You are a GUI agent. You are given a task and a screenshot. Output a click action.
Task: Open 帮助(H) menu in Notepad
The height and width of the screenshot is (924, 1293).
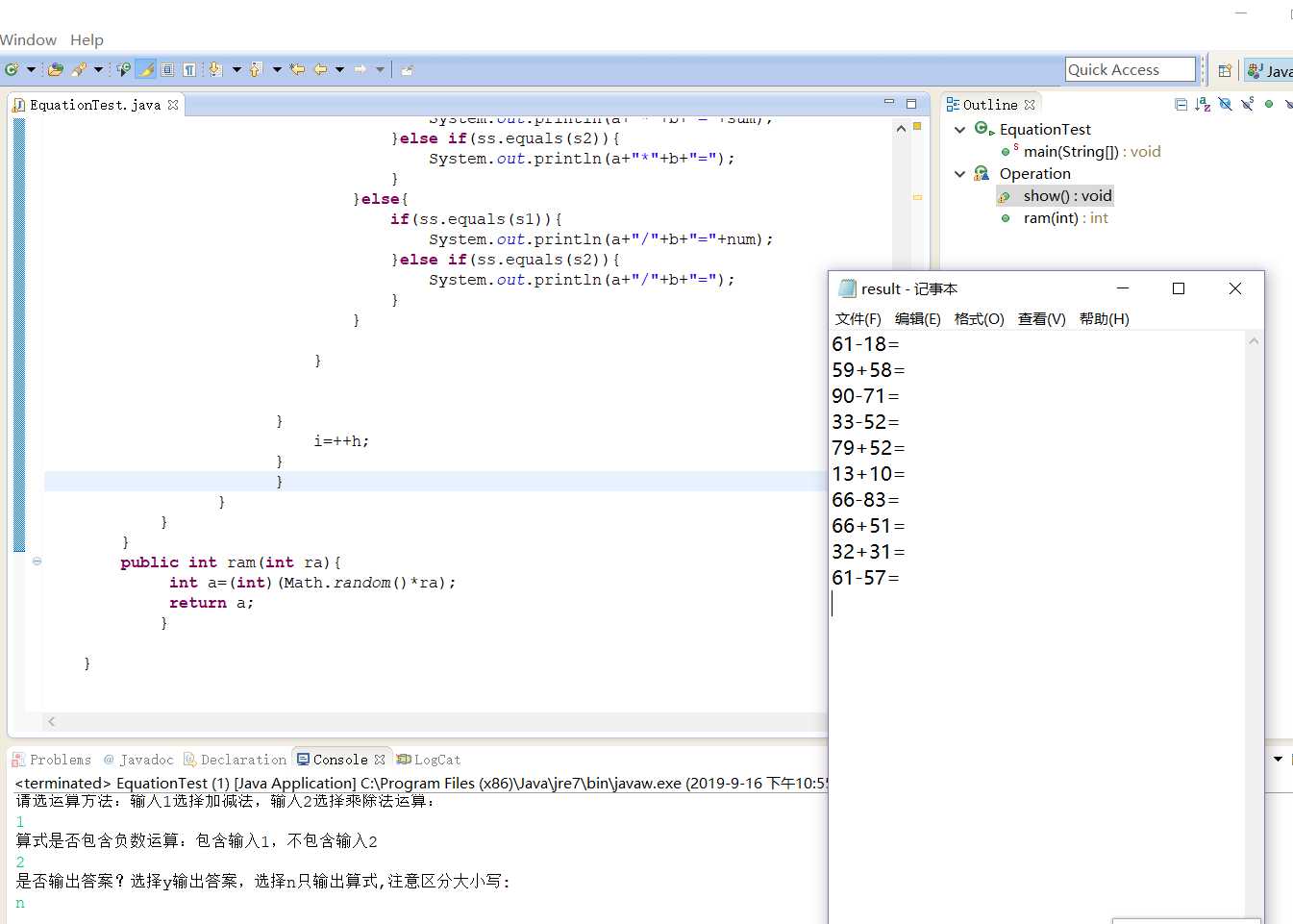1104,319
